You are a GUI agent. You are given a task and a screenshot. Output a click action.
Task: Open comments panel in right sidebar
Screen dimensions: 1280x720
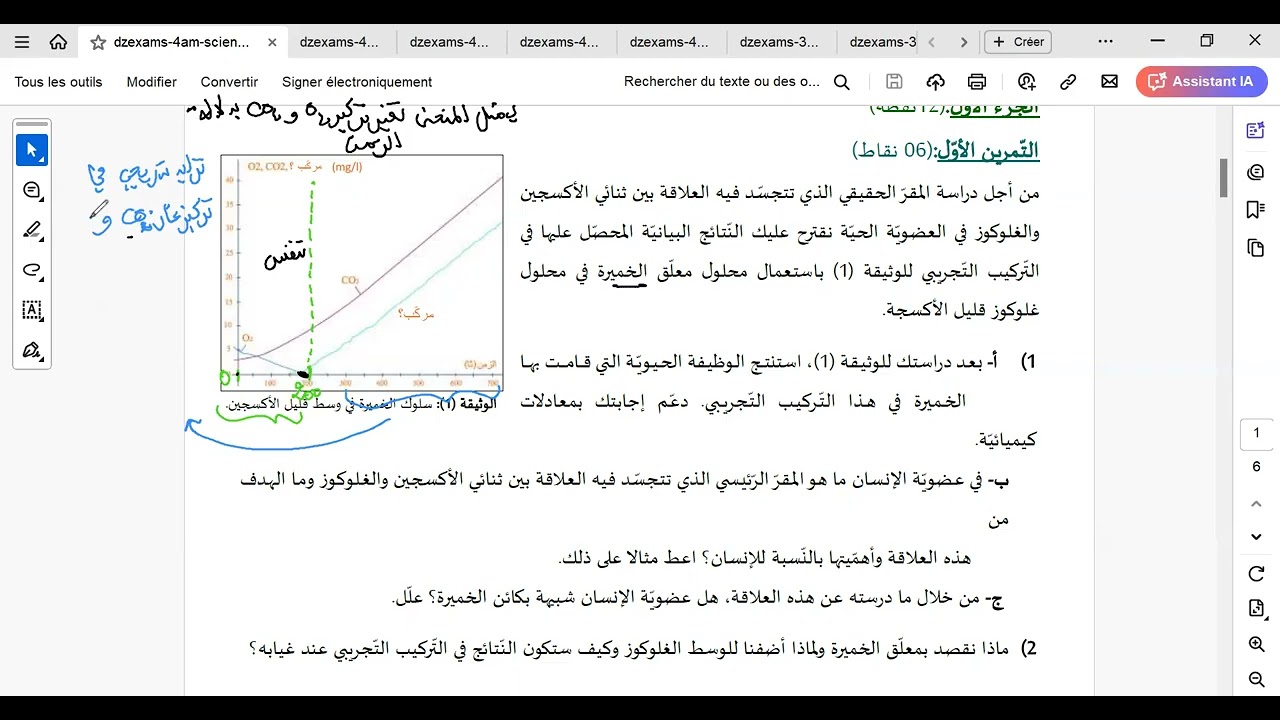tap(1257, 172)
